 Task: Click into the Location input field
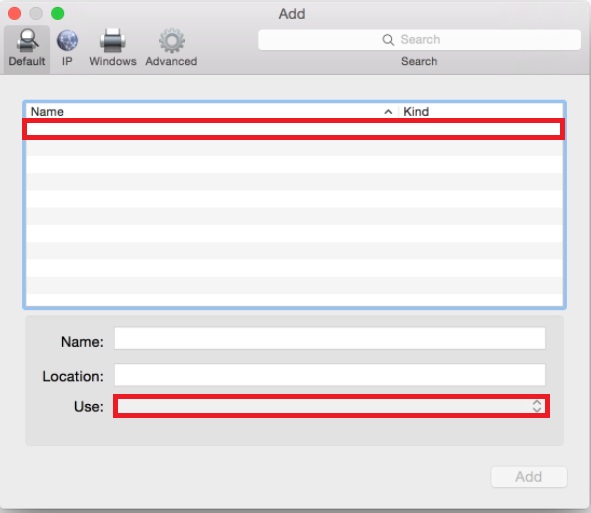tap(330, 374)
